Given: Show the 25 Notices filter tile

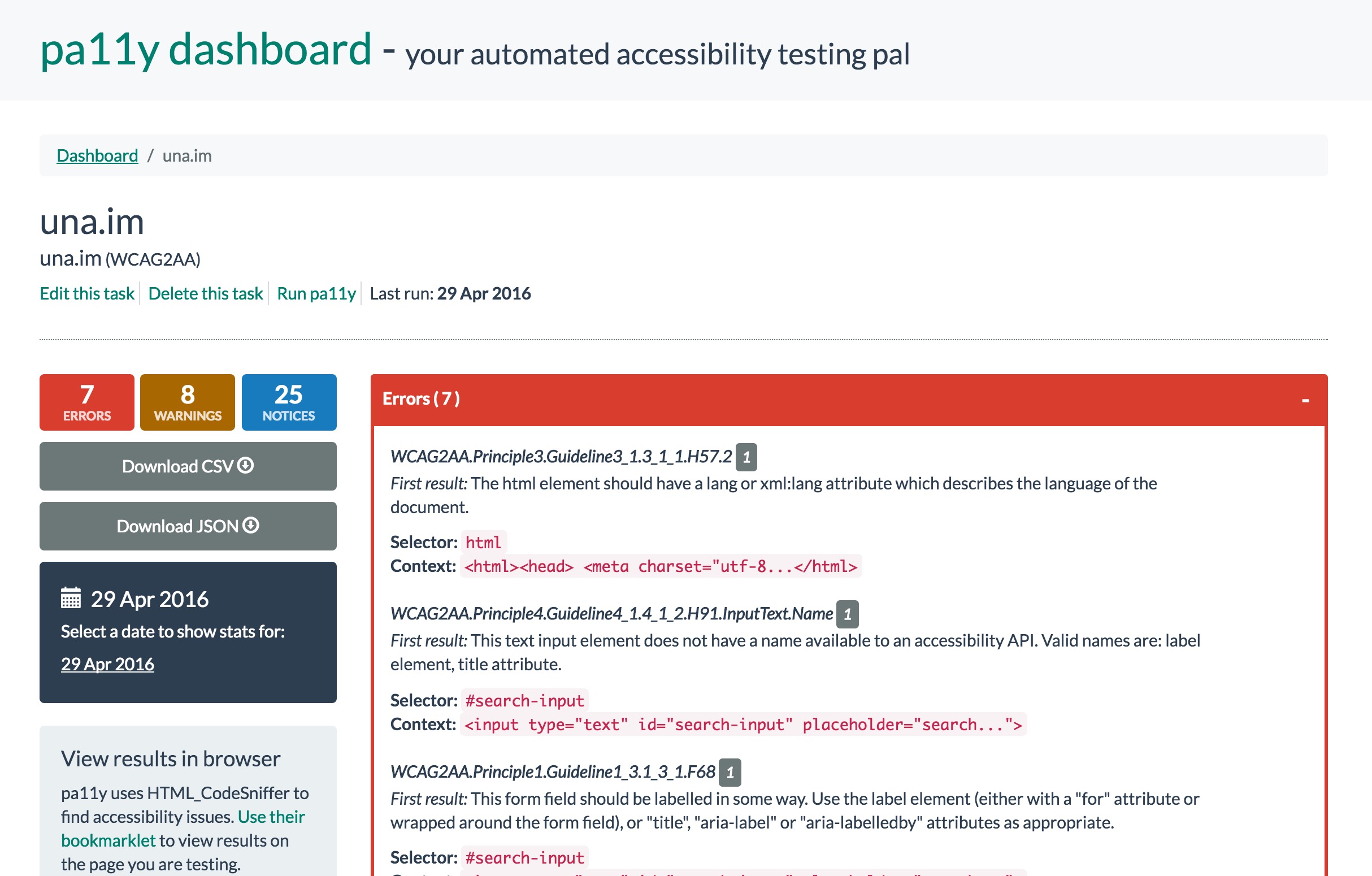Looking at the screenshot, I should [288, 402].
